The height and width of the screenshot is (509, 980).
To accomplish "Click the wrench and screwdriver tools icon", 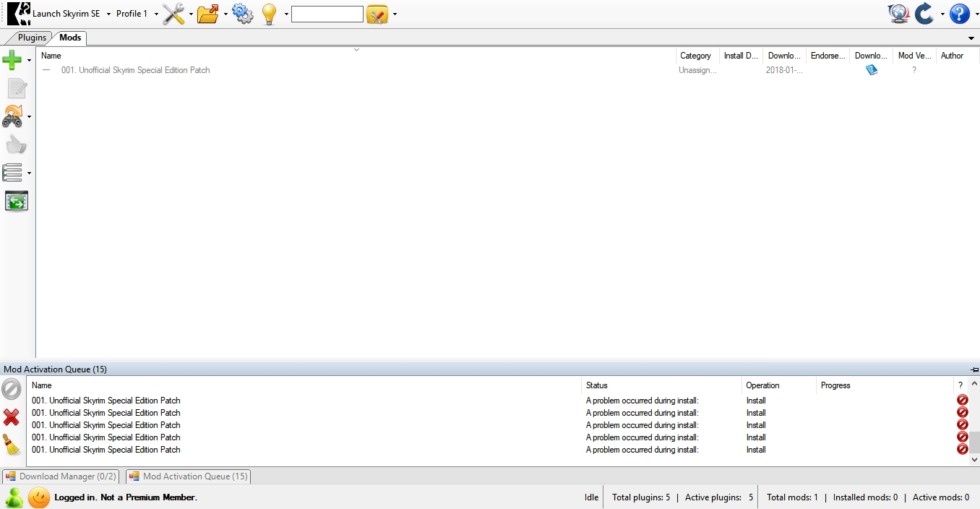I will (x=173, y=14).
